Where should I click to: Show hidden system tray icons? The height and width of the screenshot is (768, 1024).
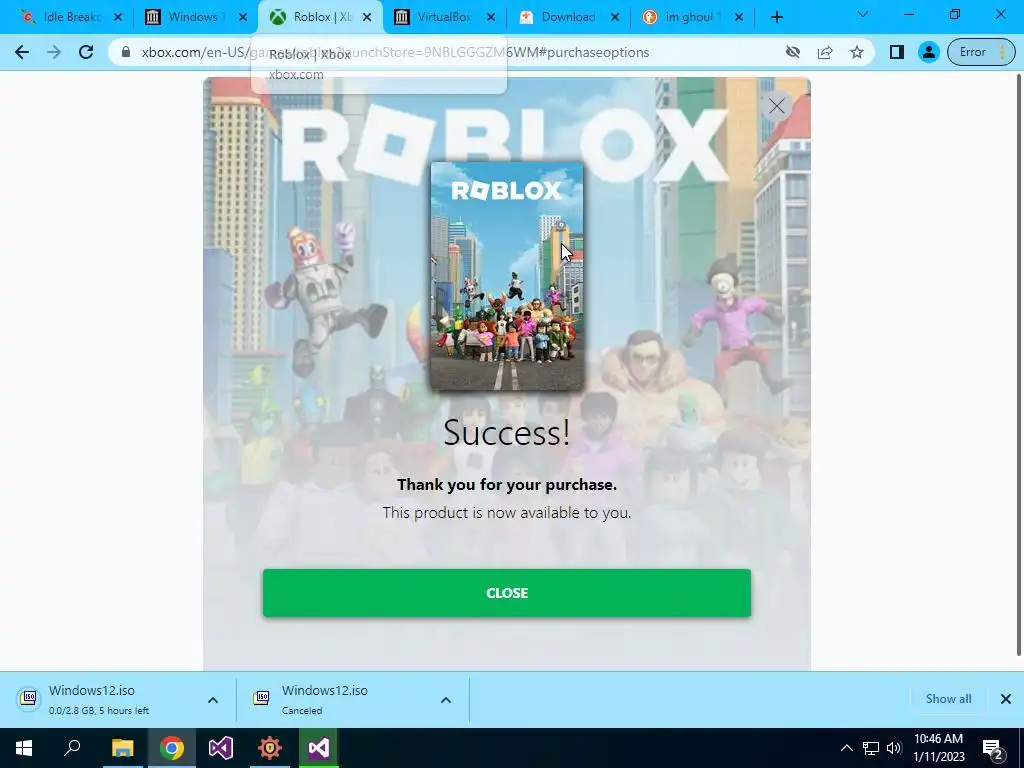[x=846, y=748]
